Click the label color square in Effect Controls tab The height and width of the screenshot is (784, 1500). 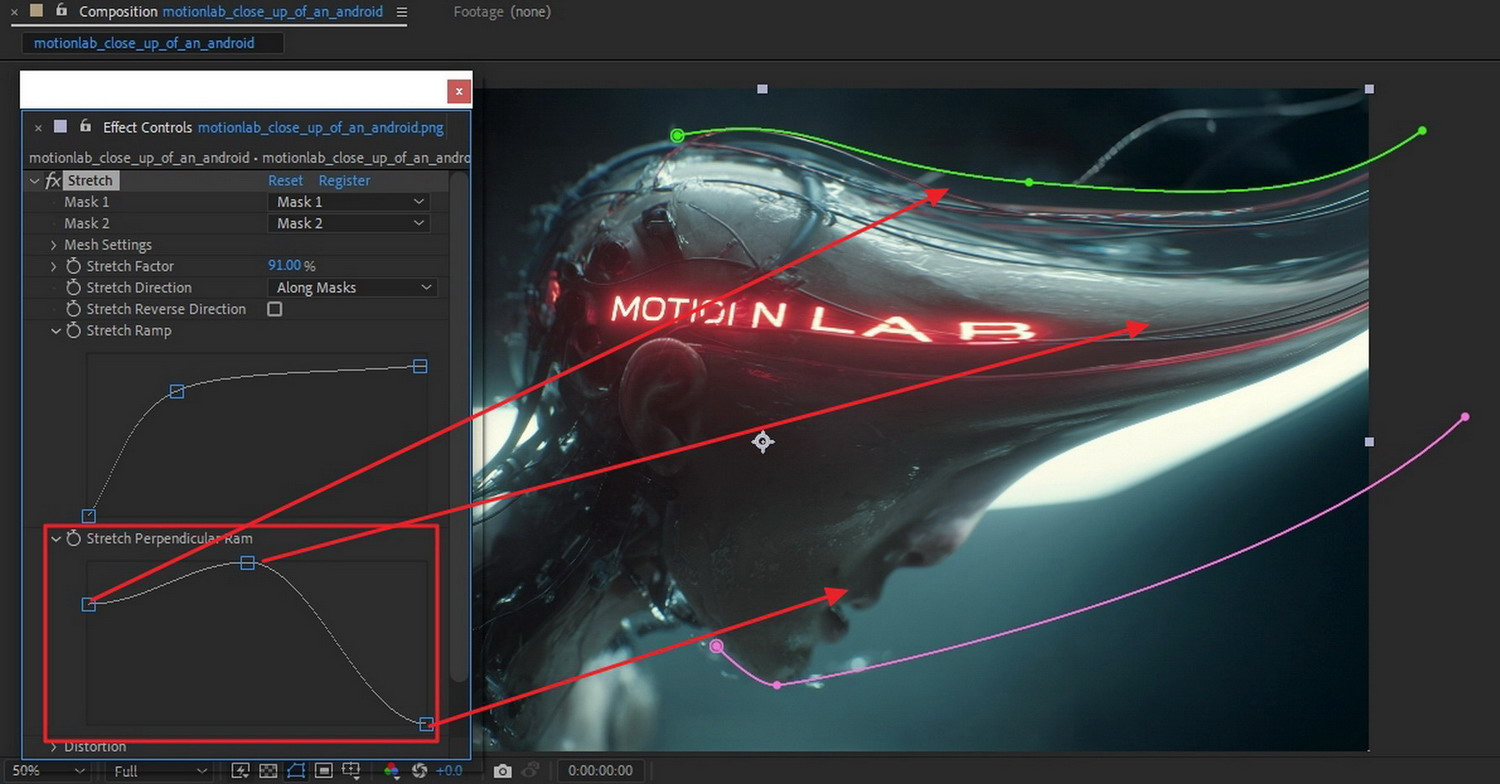(x=60, y=127)
